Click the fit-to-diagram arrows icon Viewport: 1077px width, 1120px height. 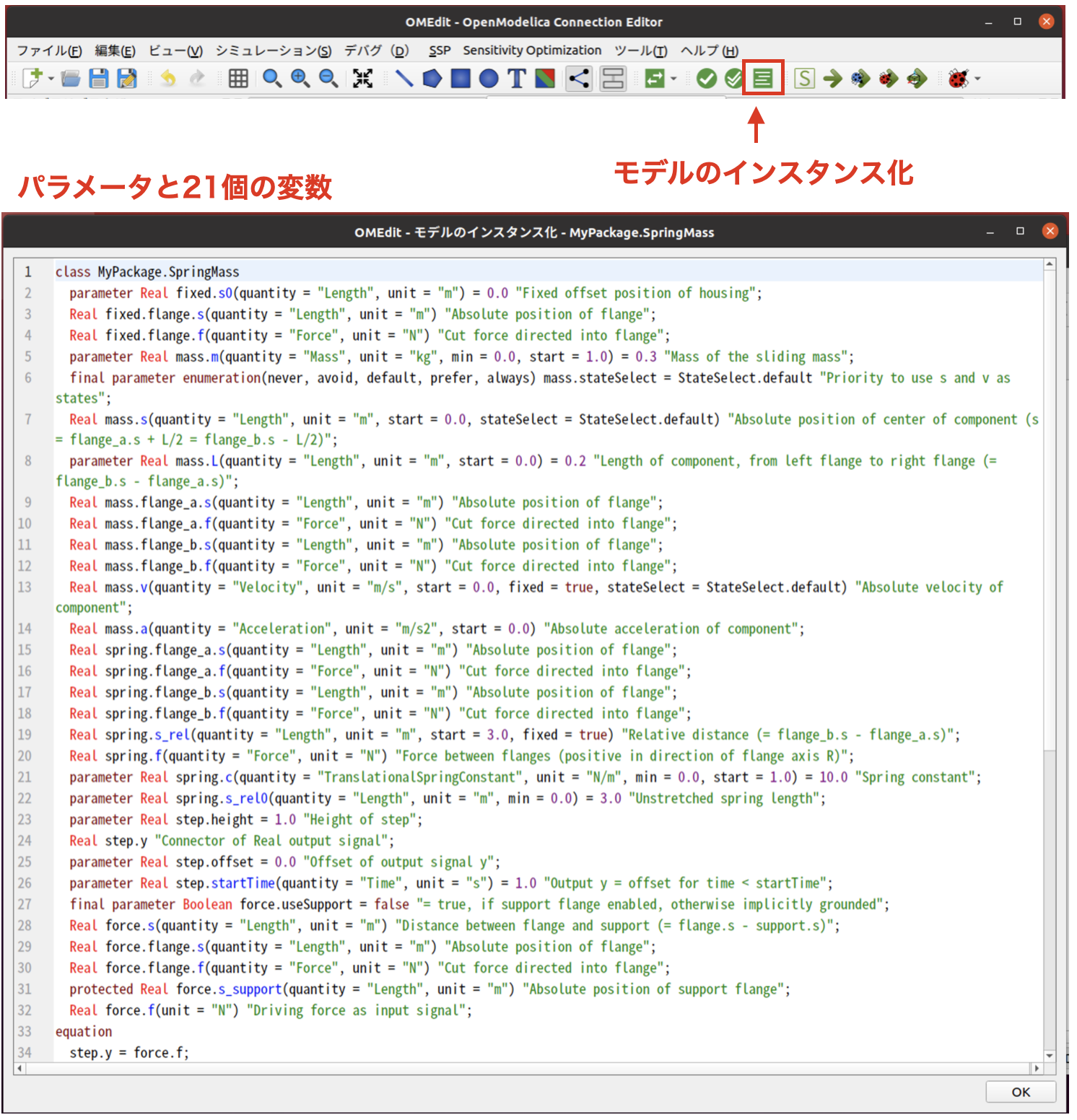(x=362, y=78)
